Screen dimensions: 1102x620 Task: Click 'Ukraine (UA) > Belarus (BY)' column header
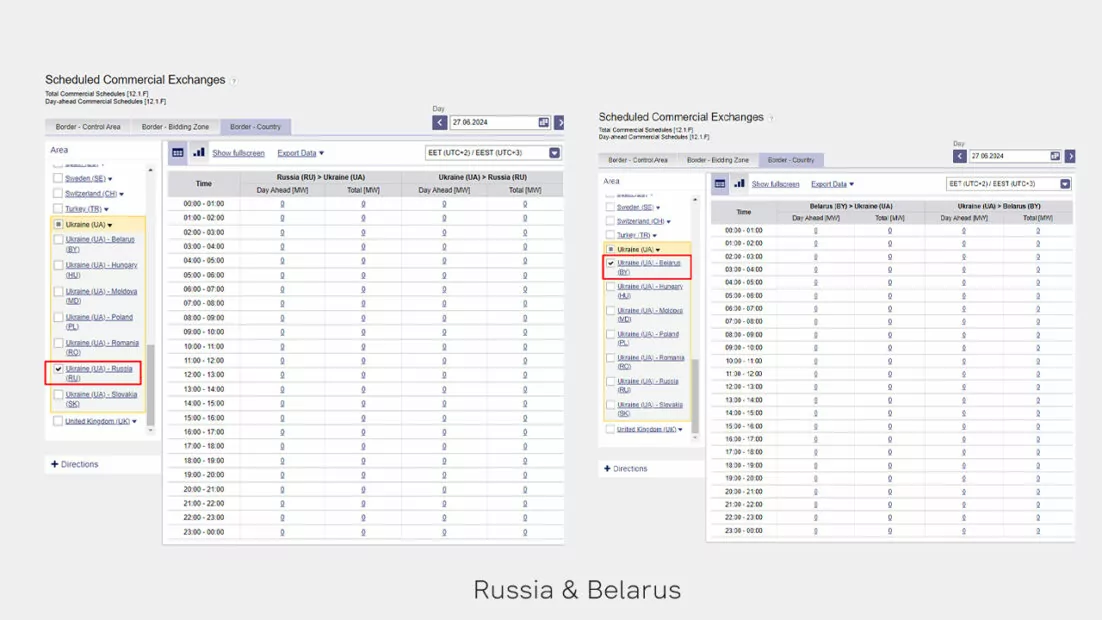pyautogui.click(x=999, y=207)
